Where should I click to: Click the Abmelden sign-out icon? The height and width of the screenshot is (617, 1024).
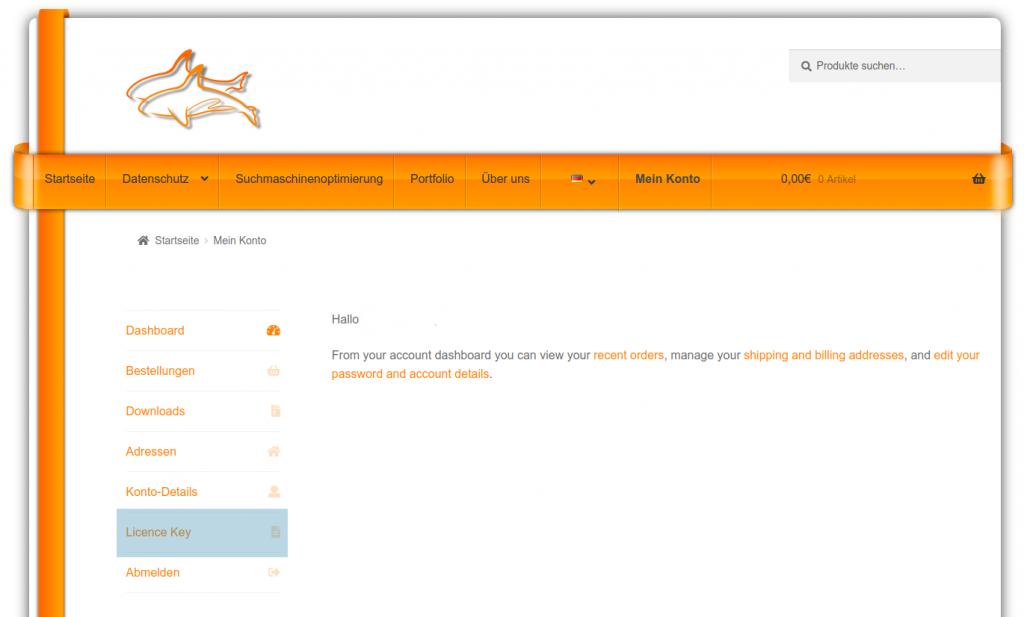pyautogui.click(x=274, y=573)
